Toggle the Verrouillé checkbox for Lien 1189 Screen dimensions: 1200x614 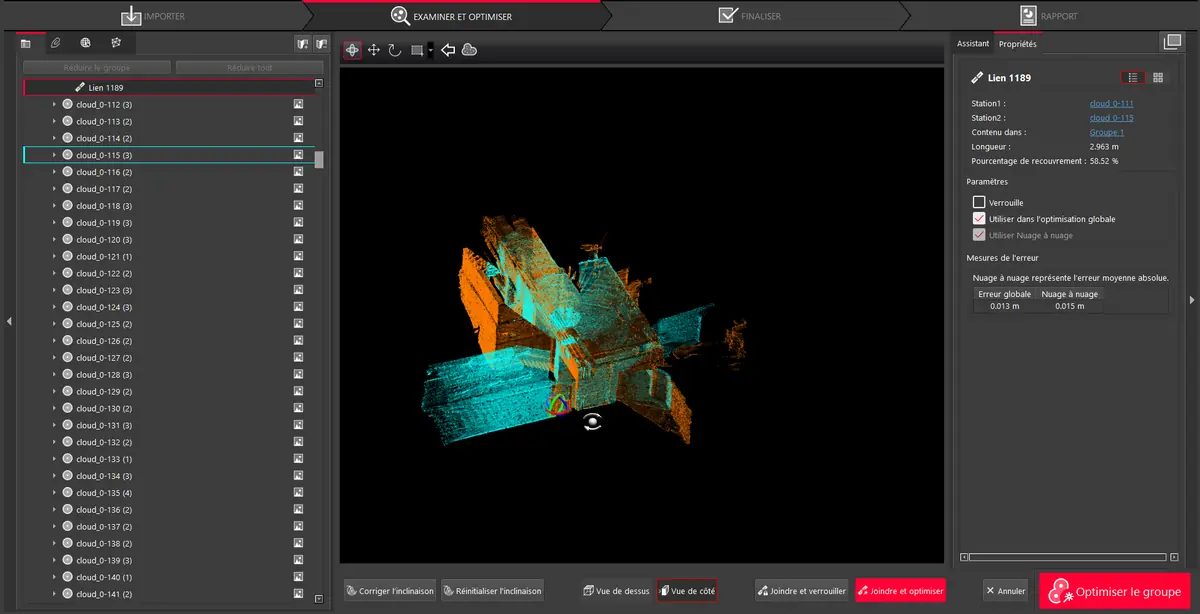[x=978, y=201]
